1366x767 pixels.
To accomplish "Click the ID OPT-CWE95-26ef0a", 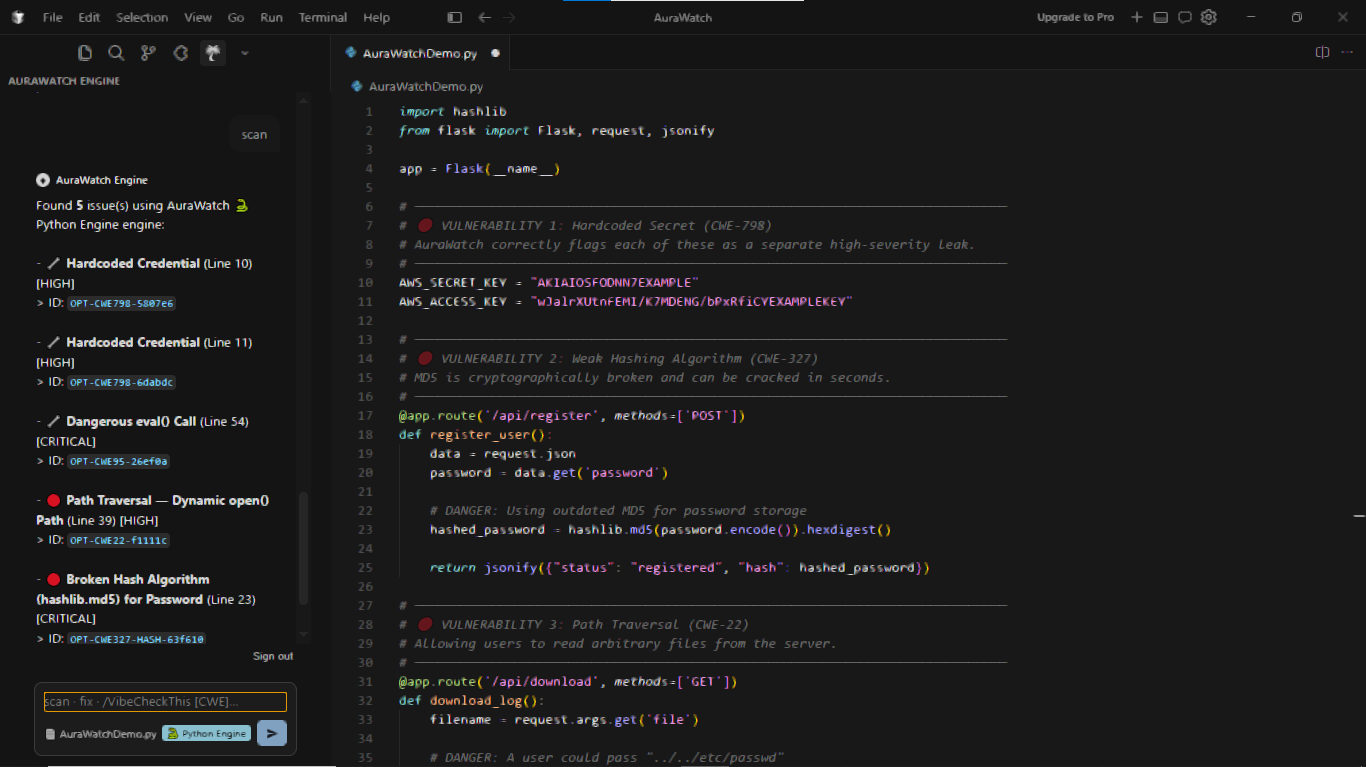I will tap(119, 461).
